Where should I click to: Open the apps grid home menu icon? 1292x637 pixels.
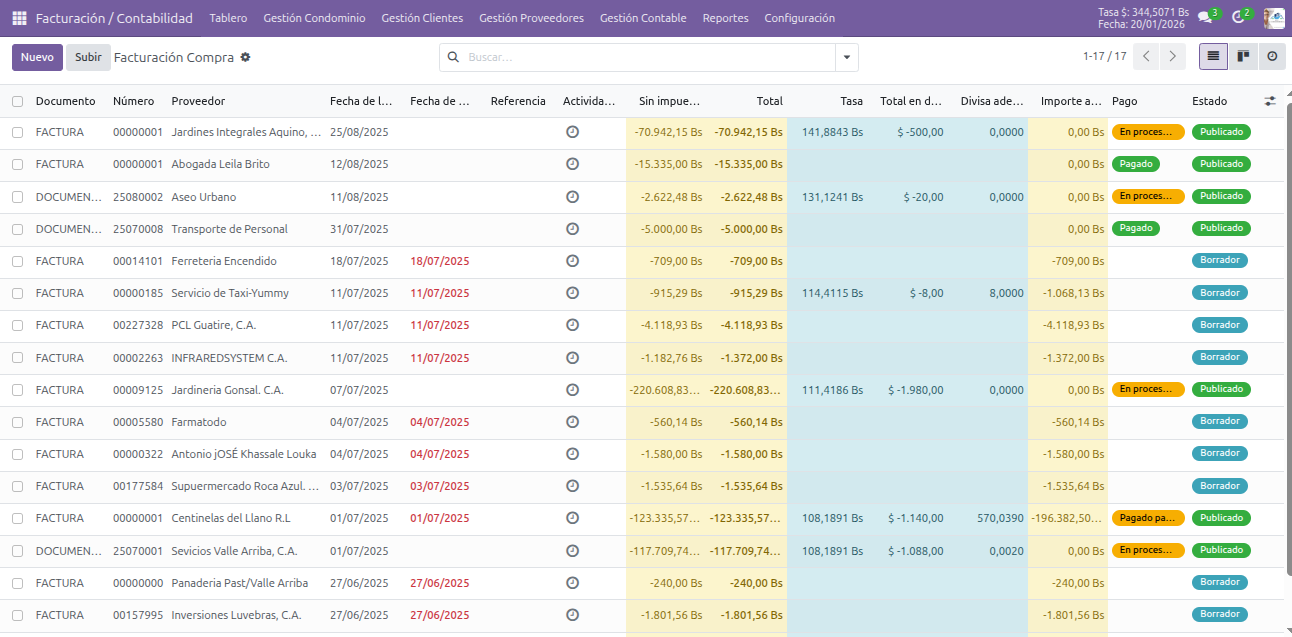(19, 18)
